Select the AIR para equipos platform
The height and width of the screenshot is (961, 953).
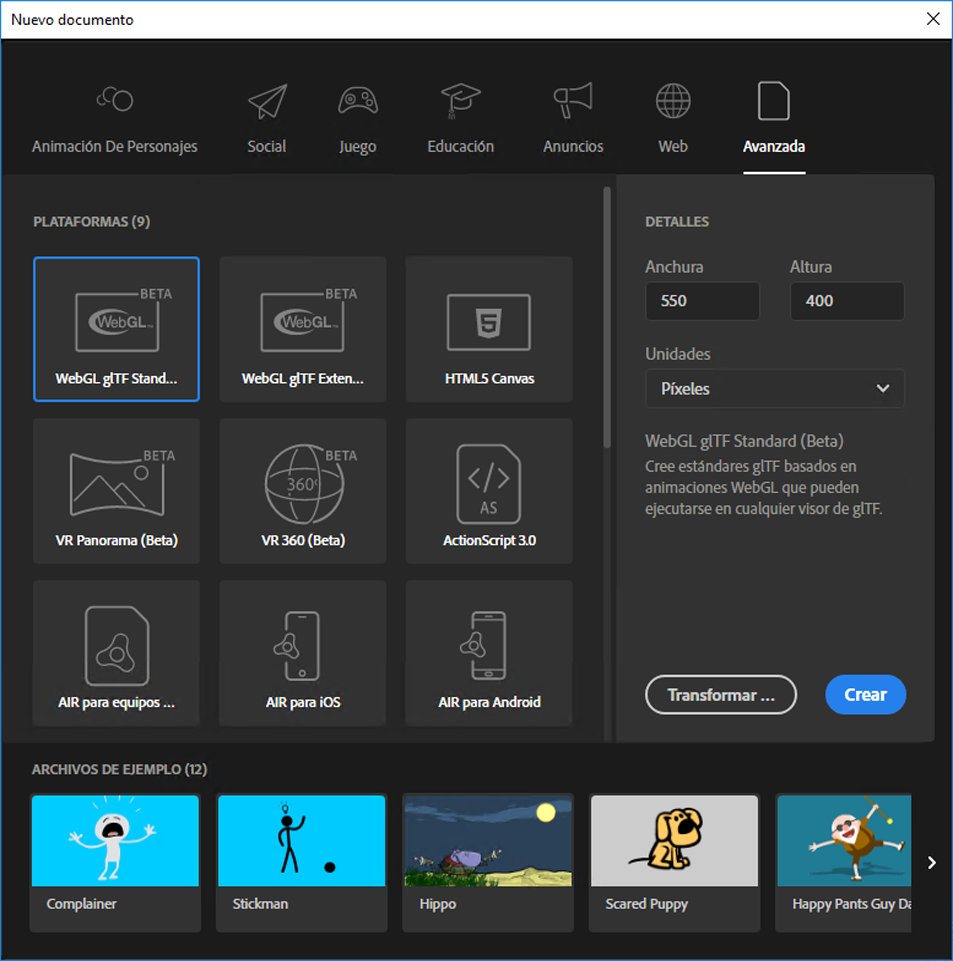115,652
